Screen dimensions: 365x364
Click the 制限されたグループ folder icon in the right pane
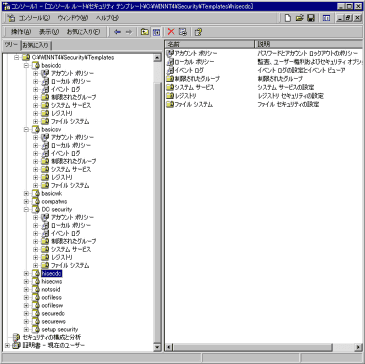click(x=170, y=79)
